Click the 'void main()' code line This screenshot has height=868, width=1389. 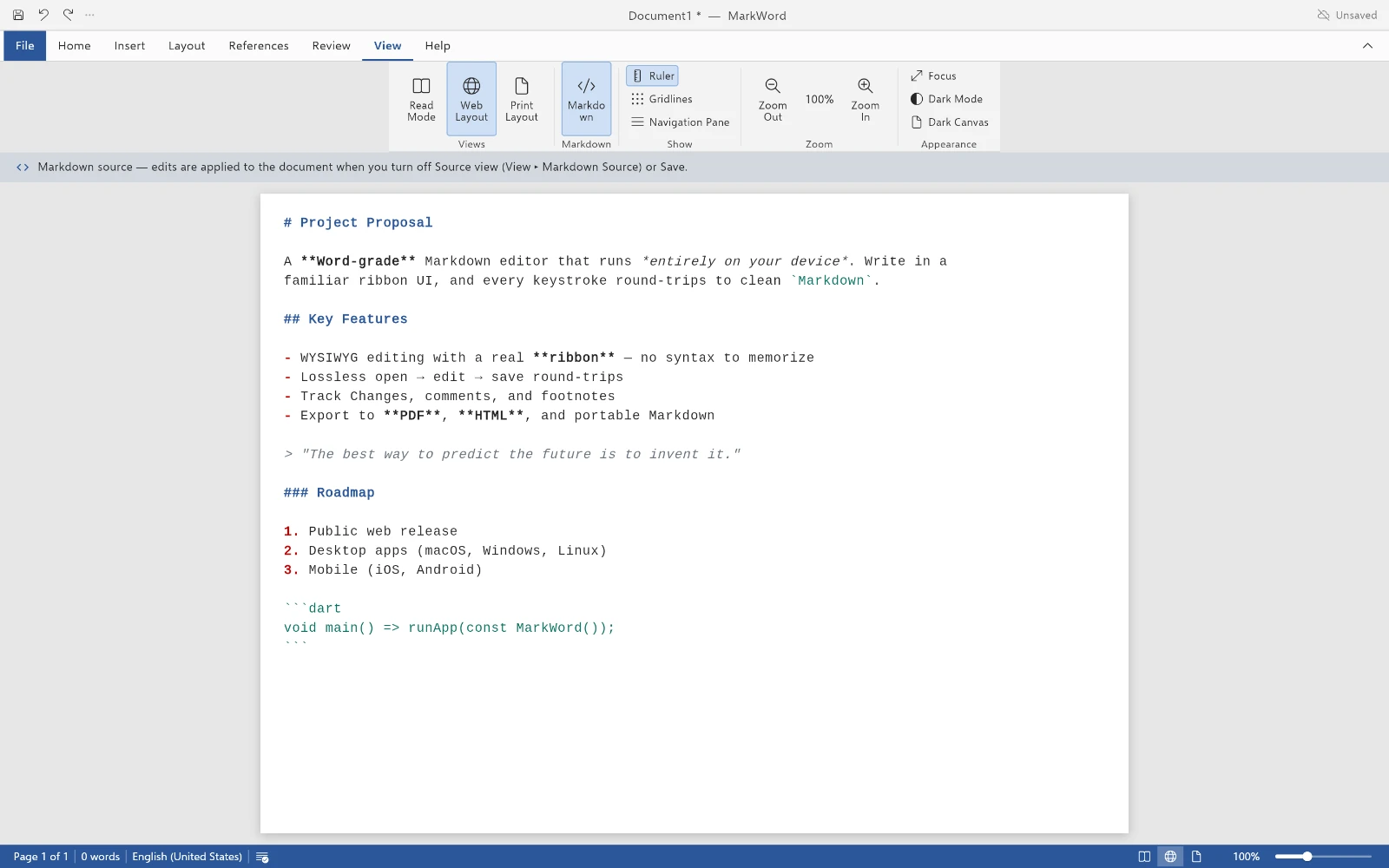click(449, 628)
